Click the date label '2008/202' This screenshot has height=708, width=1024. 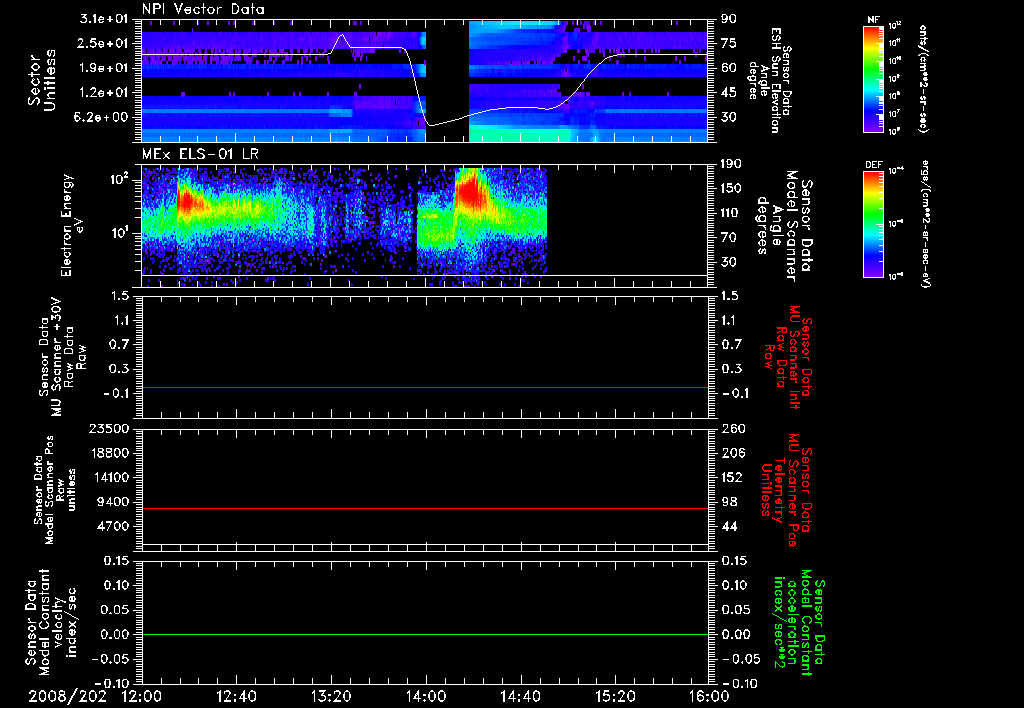67,696
